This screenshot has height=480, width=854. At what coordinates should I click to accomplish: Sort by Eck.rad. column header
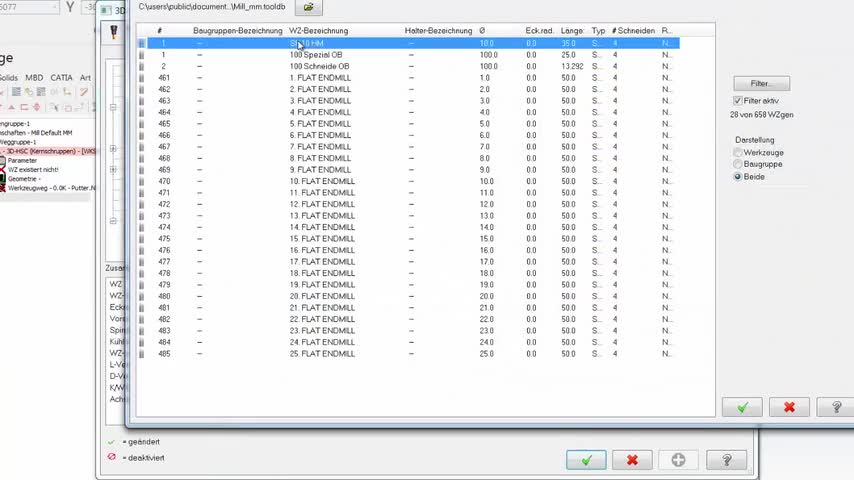coord(539,31)
